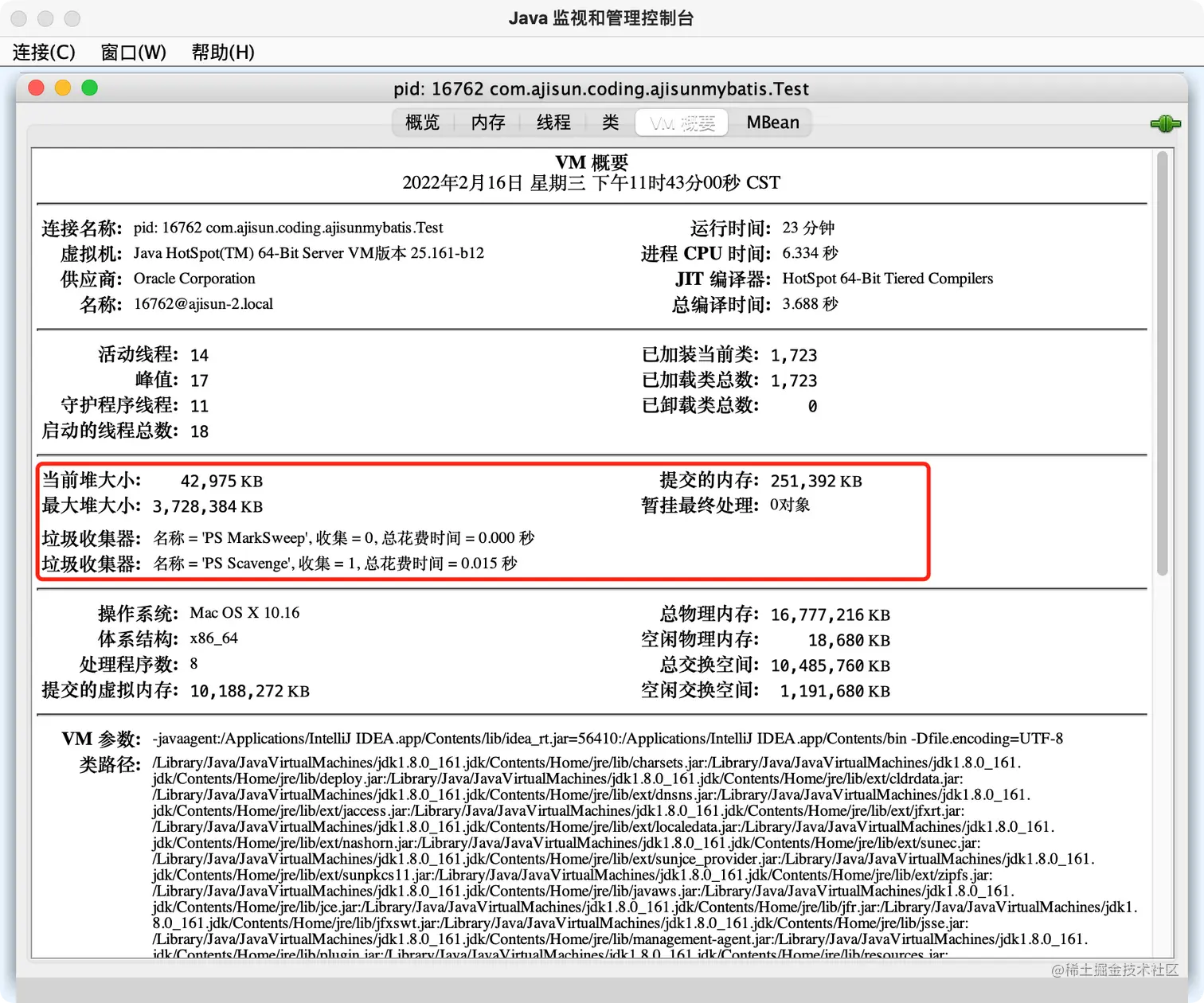Screen dimensions: 1204x1003
Task: Click total physical memory 16,777,216 KB
Action: point(831,615)
